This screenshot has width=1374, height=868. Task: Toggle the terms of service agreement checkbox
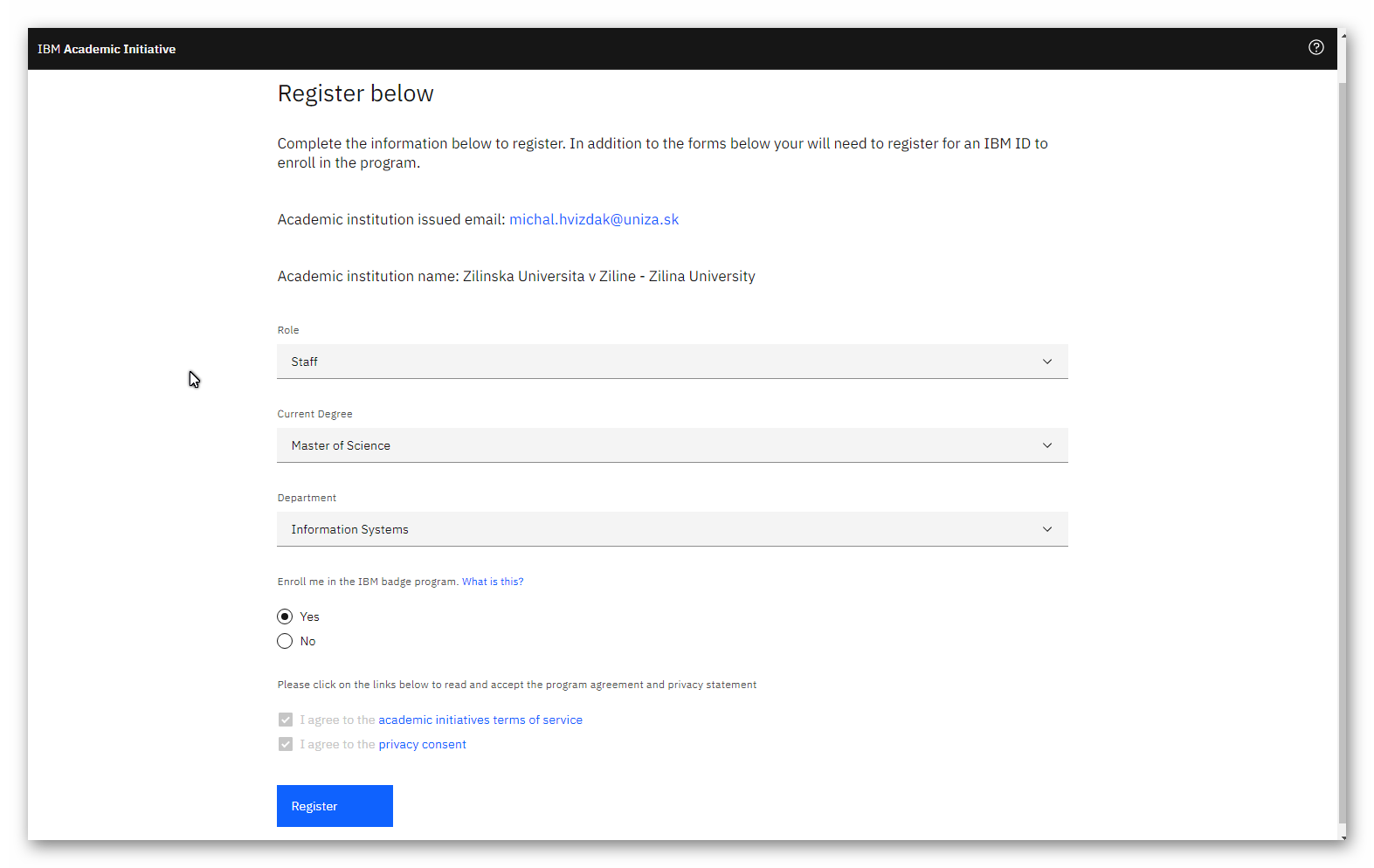coord(286,720)
